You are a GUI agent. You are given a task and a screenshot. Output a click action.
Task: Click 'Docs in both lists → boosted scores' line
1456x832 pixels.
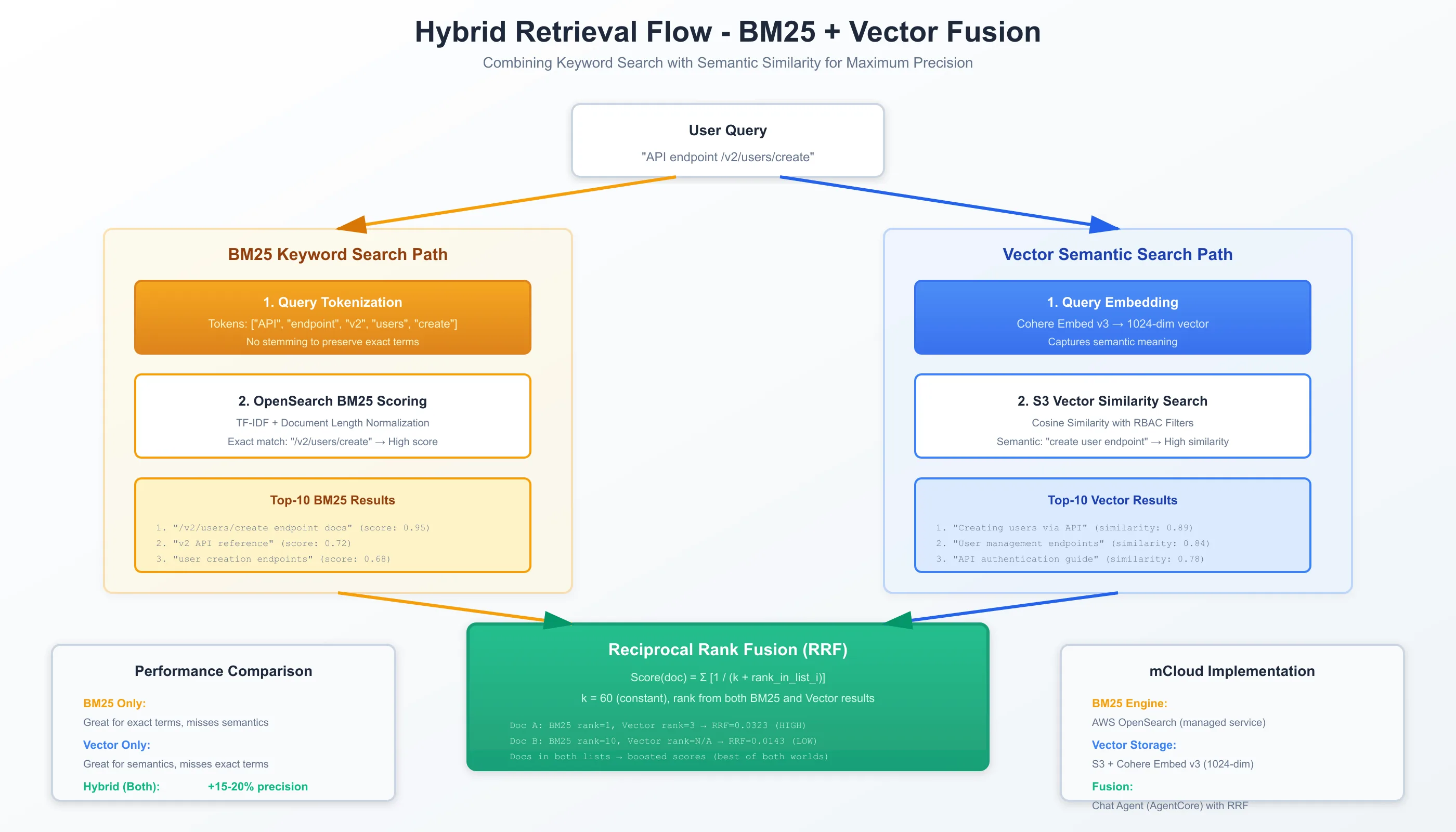pyautogui.click(x=669, y=757)
